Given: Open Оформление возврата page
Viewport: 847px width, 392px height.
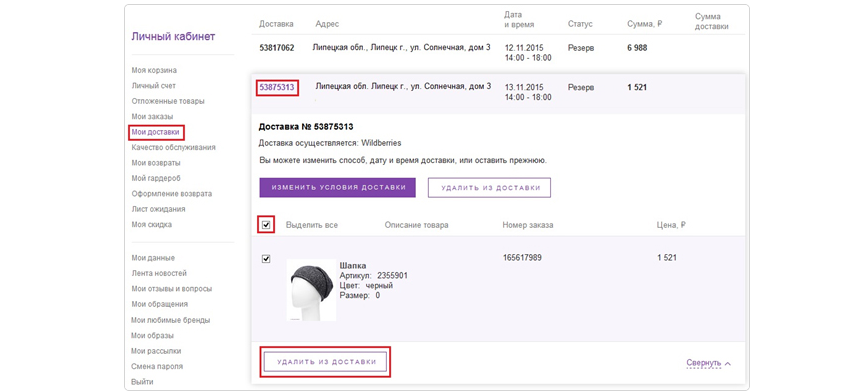Looking at the screenshot, I should [x=172, y=193].
